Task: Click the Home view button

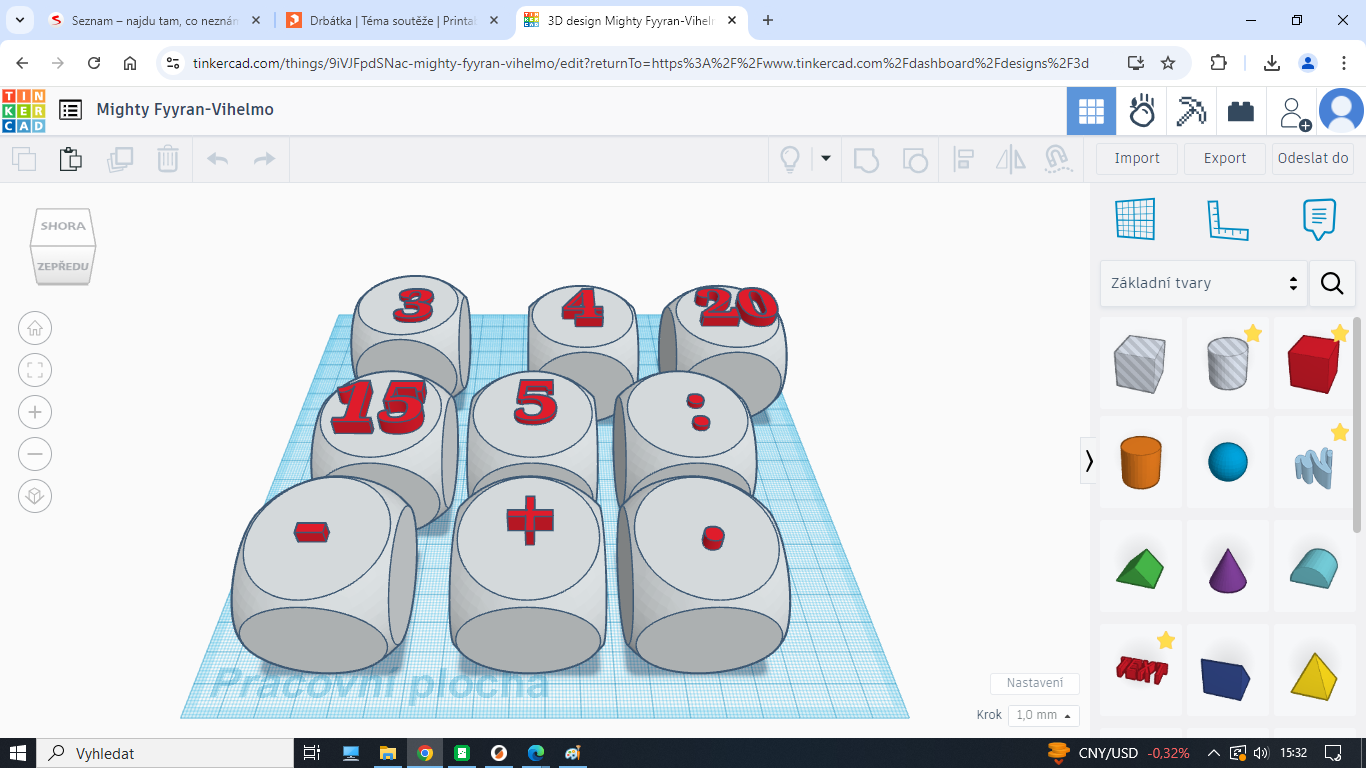Action: tap(35, 328)
